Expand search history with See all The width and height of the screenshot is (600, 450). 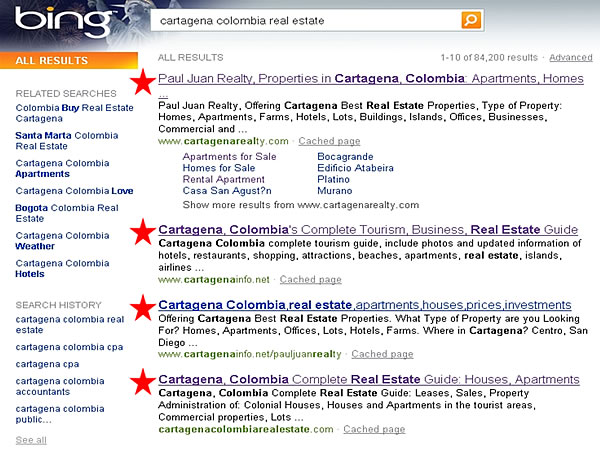[x=31, y=440]
